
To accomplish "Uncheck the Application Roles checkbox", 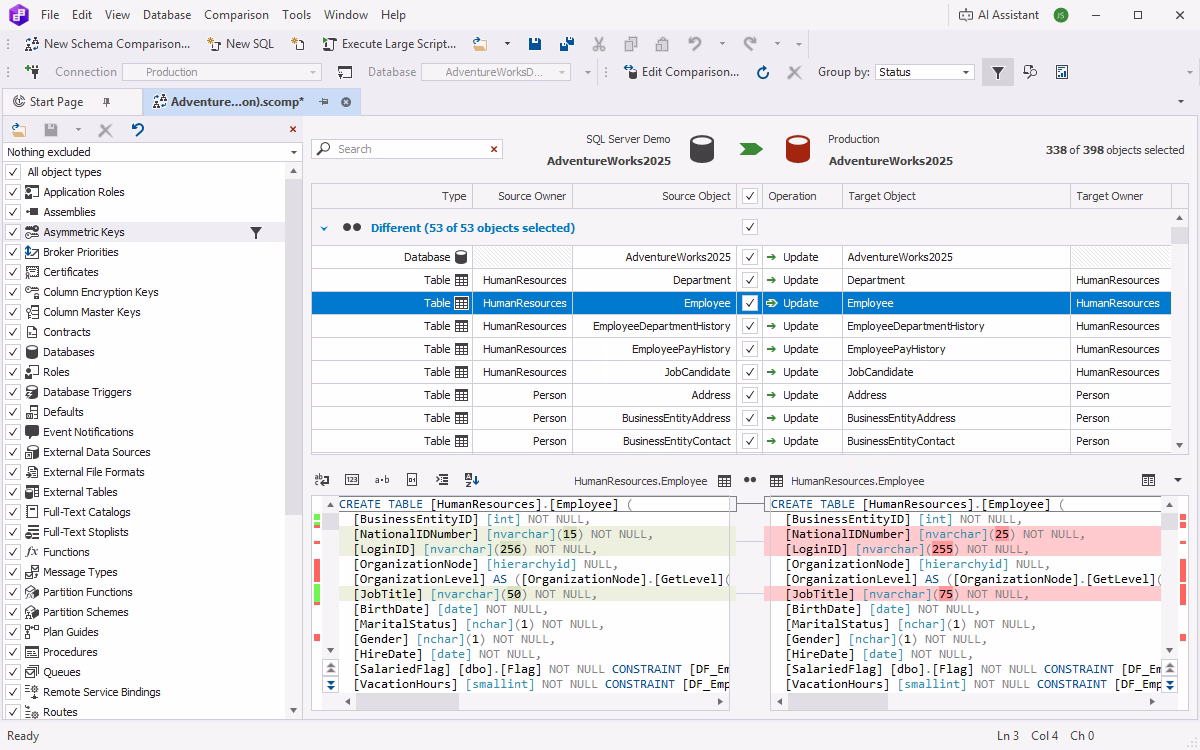I will pyautogui.click(x=13, y=192).
